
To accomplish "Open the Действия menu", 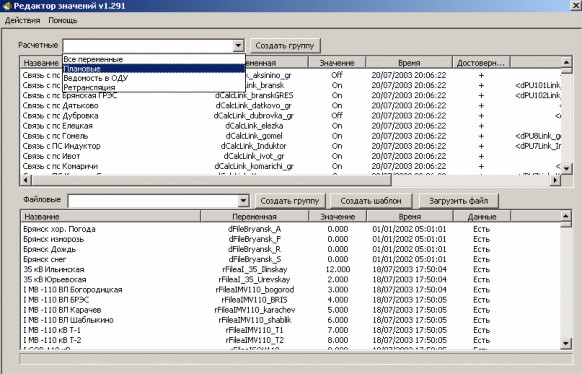I will pos(22,20).
